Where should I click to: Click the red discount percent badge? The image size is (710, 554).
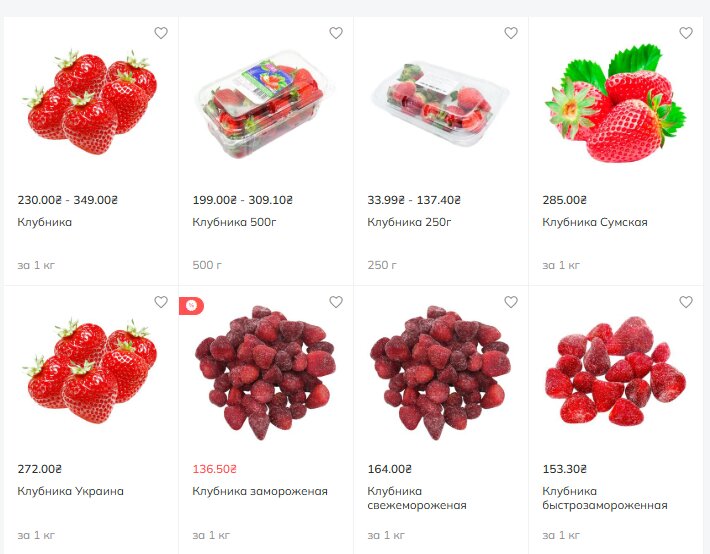pos(191,306)
